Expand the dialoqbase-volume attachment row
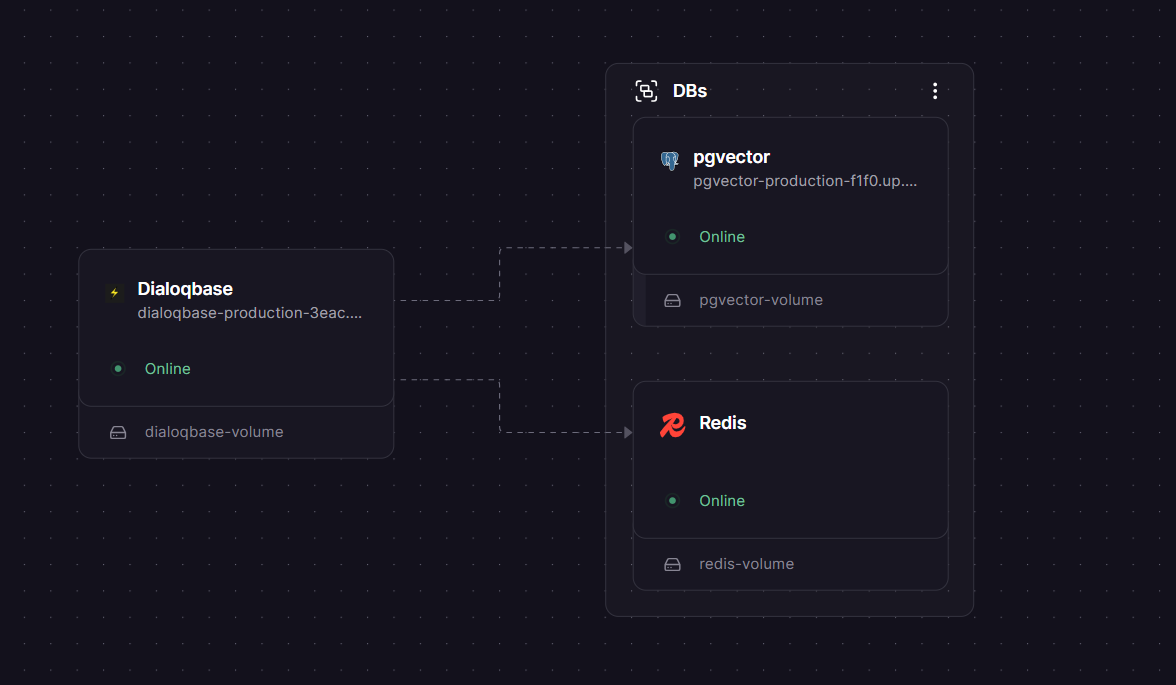 pos(214,431)
